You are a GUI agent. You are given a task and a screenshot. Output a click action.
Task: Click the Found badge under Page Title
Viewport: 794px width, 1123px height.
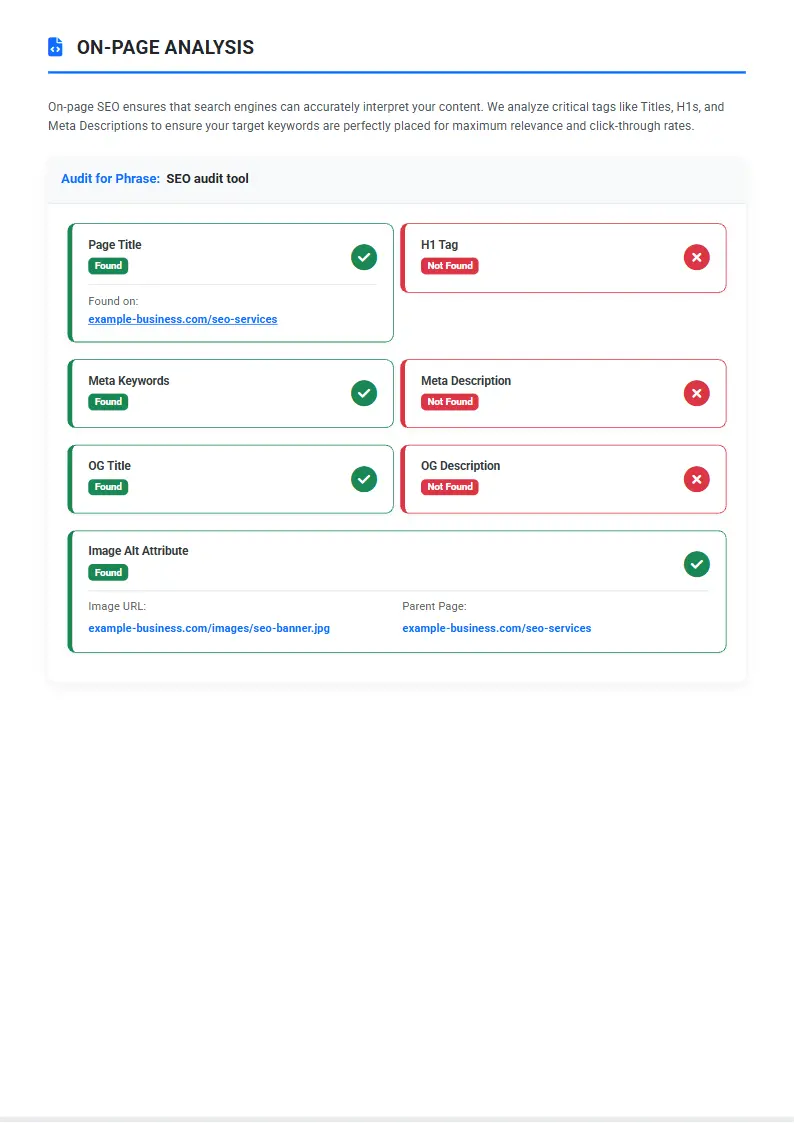point(108,266)
